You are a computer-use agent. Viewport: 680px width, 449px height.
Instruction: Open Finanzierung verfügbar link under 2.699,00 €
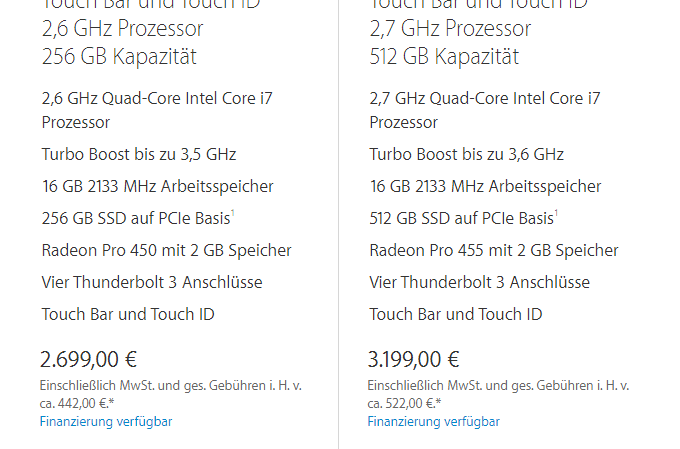[106, 422]
